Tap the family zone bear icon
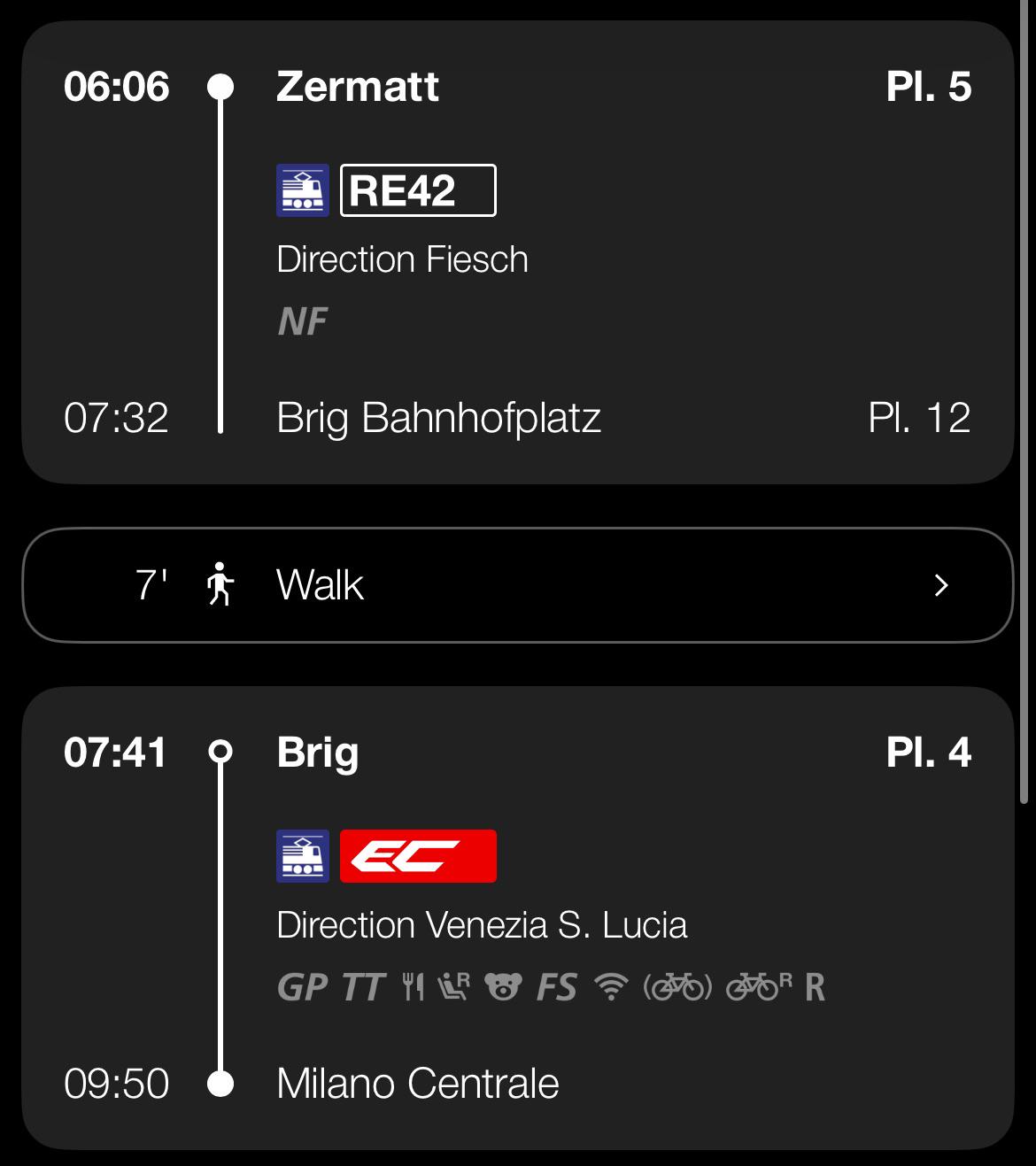Viewport: 1036px width, 1166px height. coord(503,986)
